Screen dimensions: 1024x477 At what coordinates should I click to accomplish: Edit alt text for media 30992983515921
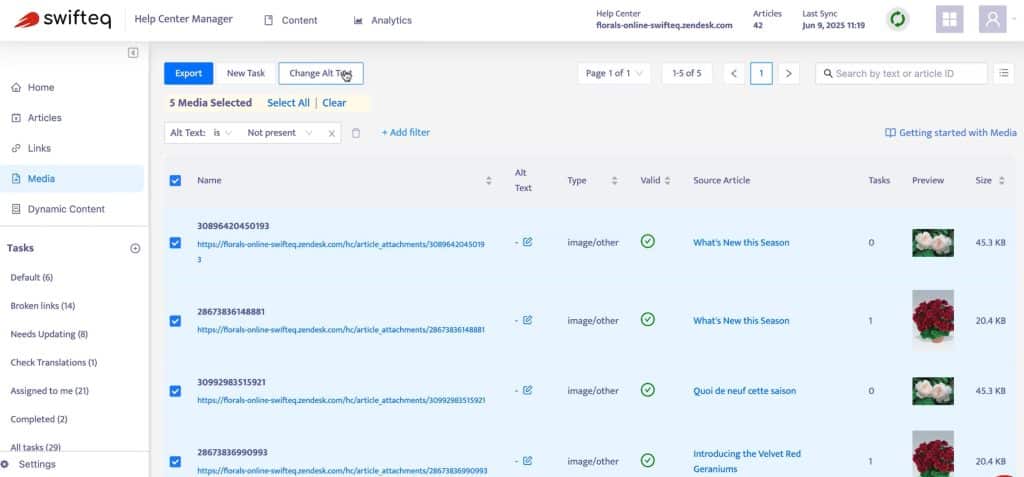(528, 390)
